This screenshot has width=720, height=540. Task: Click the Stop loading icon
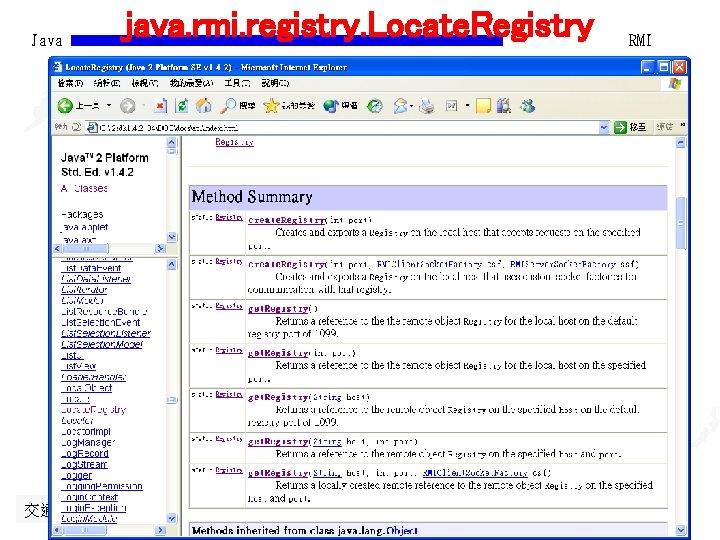click(160, 106)
